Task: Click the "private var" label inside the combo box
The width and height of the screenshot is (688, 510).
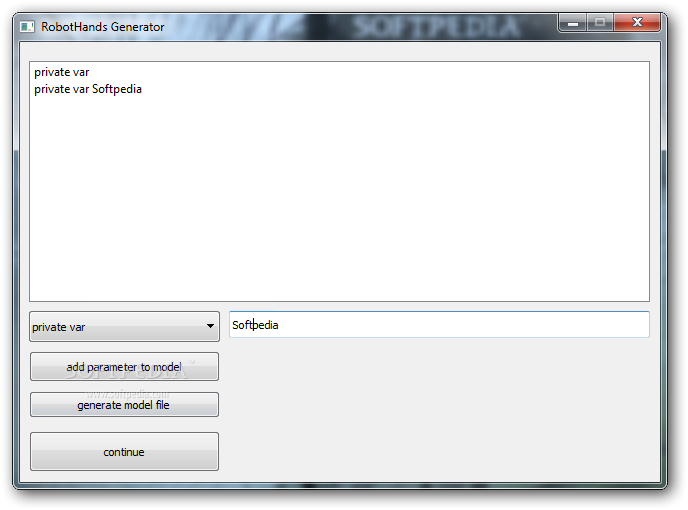Action: click(x=58, y=327)
